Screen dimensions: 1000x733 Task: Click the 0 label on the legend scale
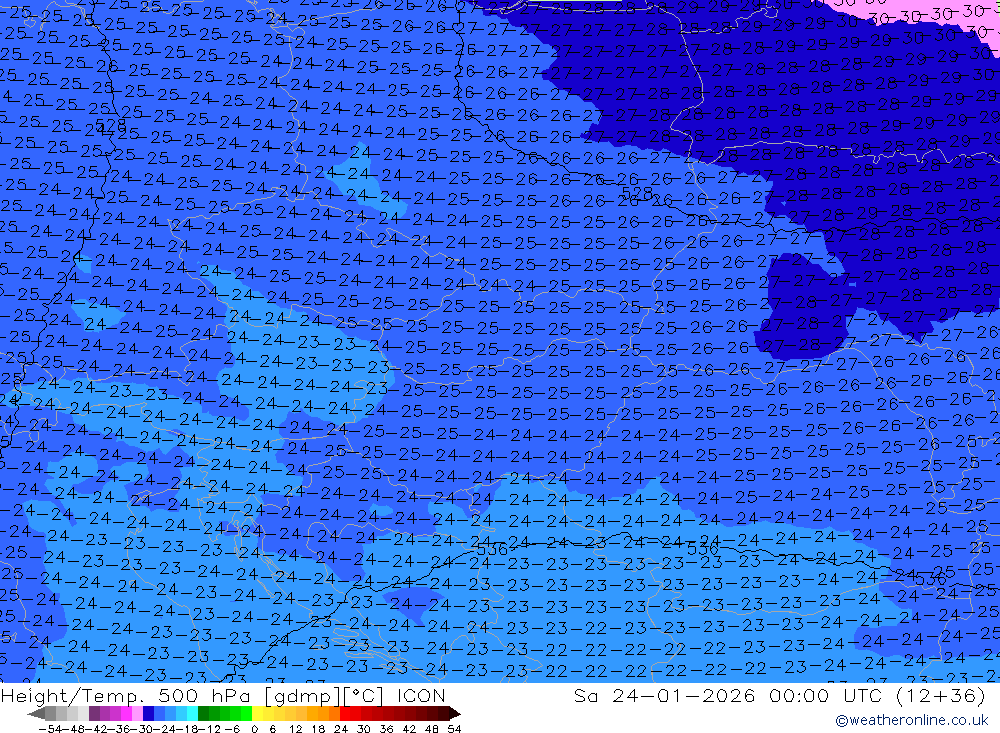[x=254, y=729]
